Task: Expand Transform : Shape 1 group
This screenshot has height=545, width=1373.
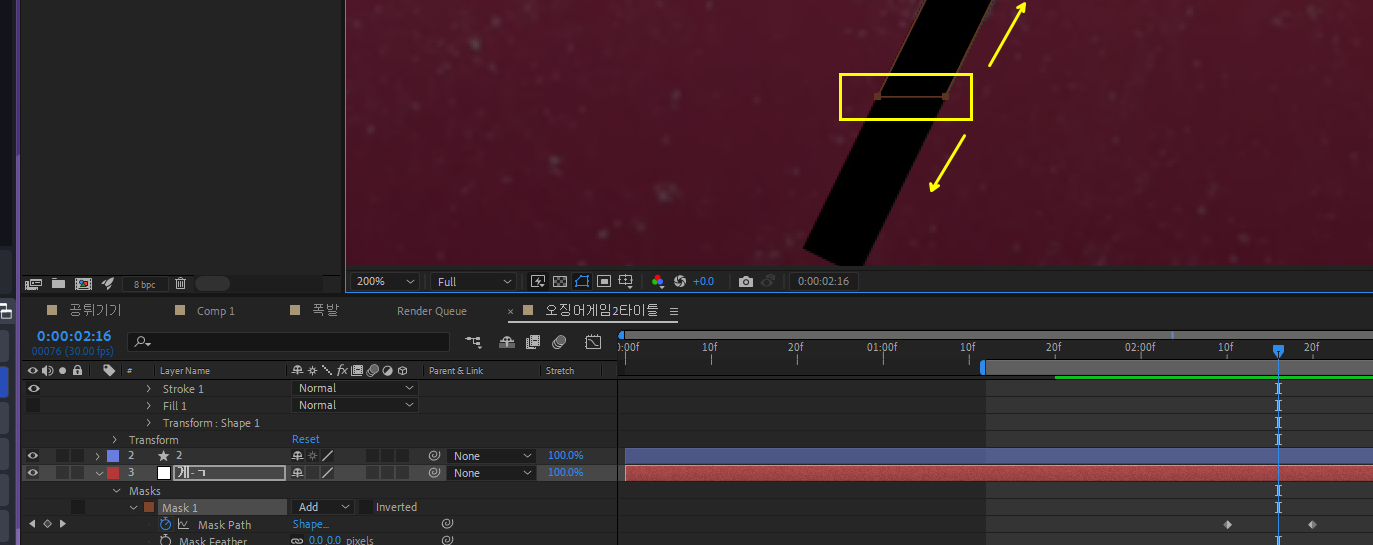Action: (x=149, y=423)
